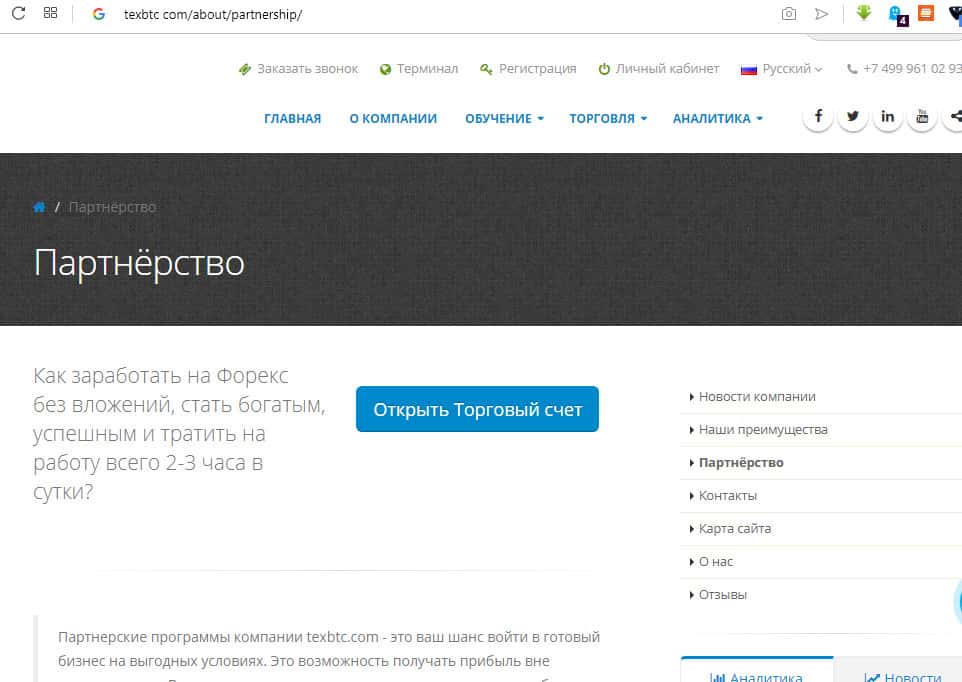Click the Google search engine icon
This screenshot has height=682, width=962.
coord(98,14)
